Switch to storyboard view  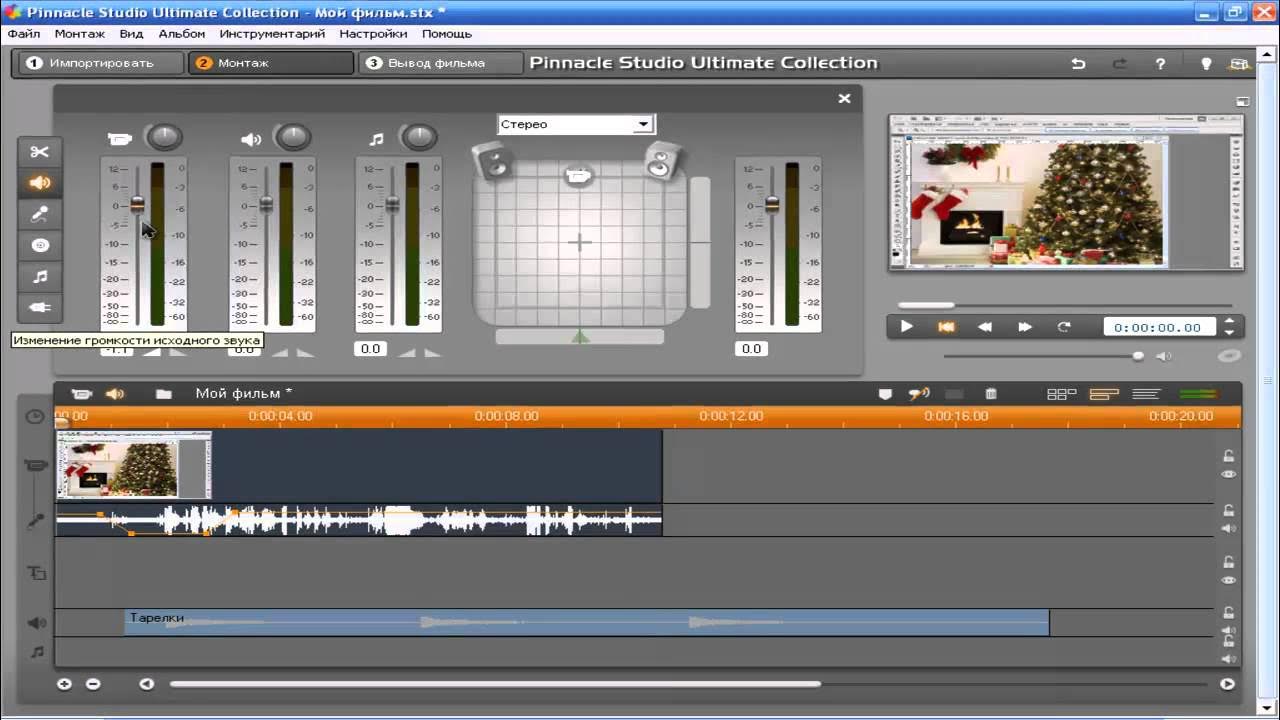point(1061,394)
